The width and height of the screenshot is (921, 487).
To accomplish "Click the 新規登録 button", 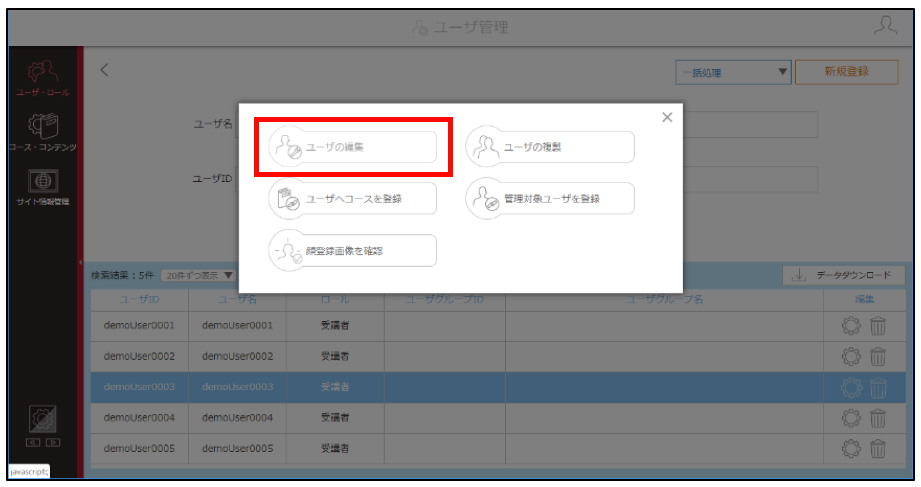I will pyautogui.click(x=846, y=72).
